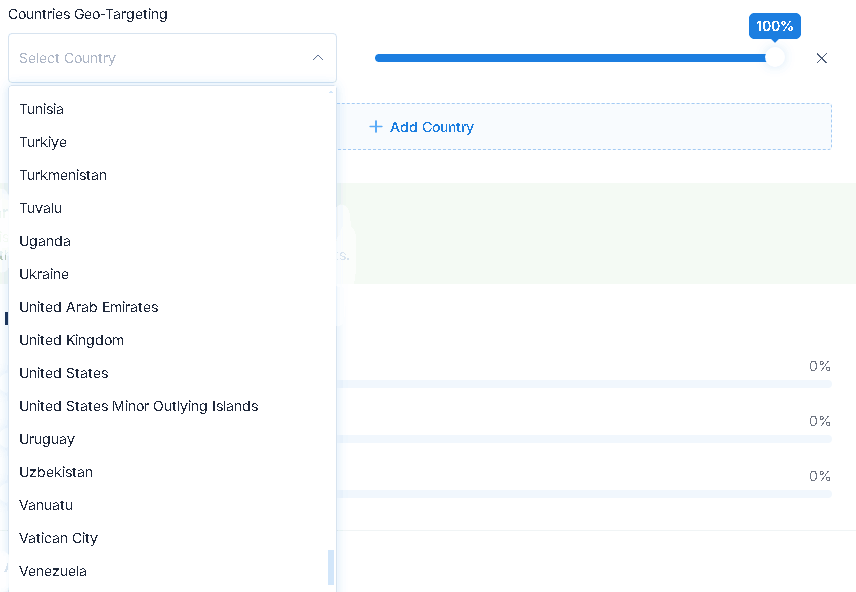Select Ukraine in the dropdown

coord(173,274)
